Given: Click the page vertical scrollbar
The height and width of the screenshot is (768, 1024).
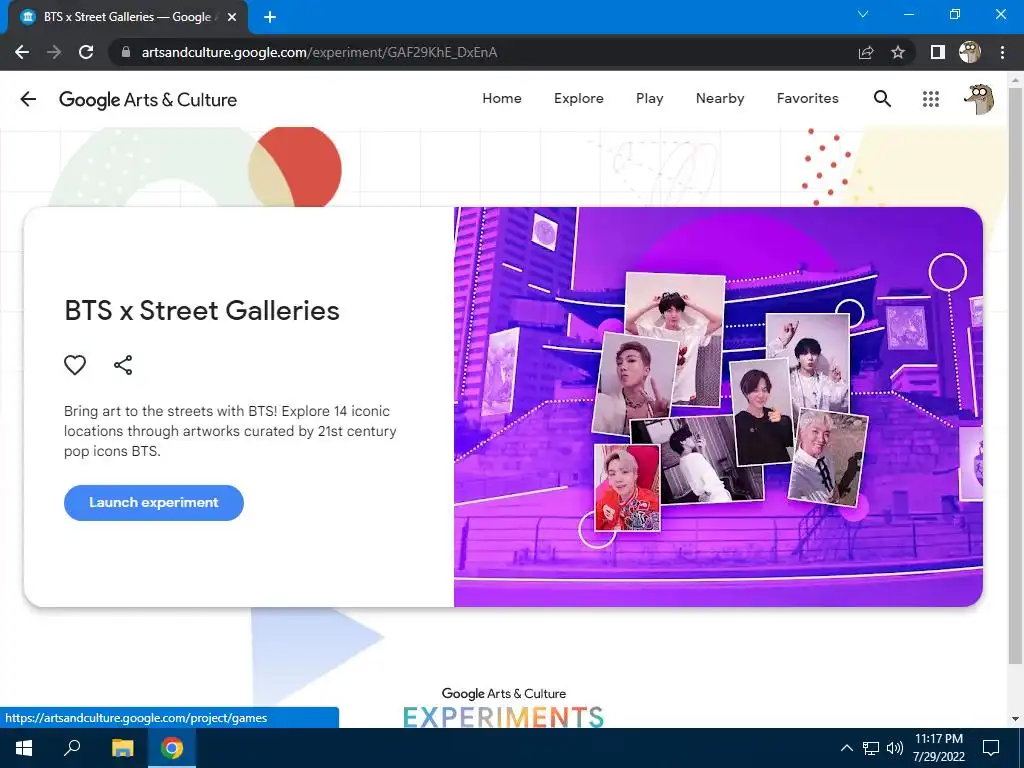Looking at the screenshot, I should point(1016,374).
